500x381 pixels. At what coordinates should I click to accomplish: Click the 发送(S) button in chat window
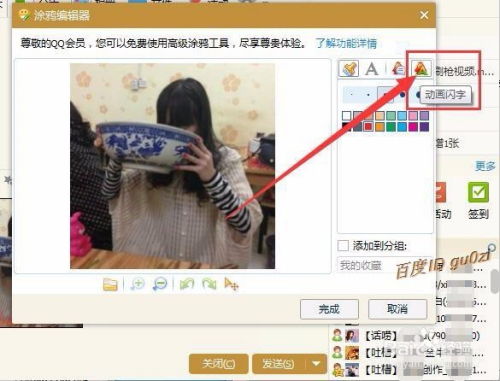[x=279, y=364]
